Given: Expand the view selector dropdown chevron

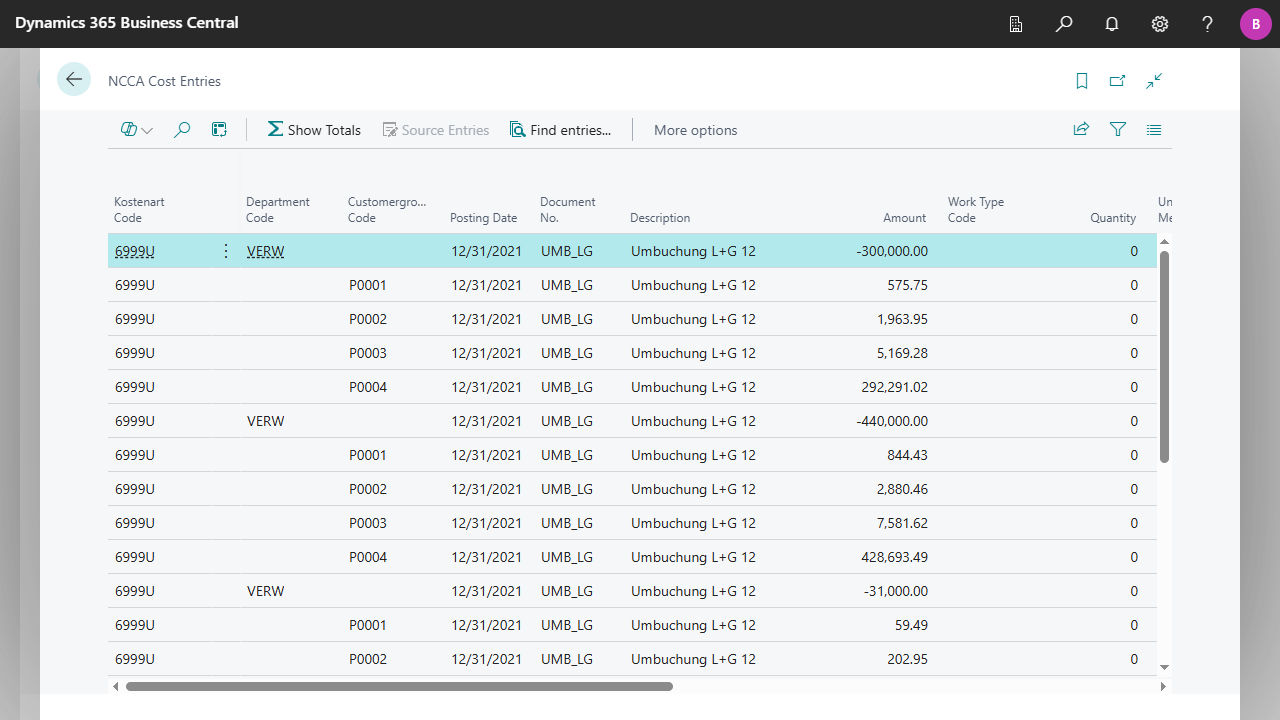Looking at the screenshot, I should click(x=147, y=131).
